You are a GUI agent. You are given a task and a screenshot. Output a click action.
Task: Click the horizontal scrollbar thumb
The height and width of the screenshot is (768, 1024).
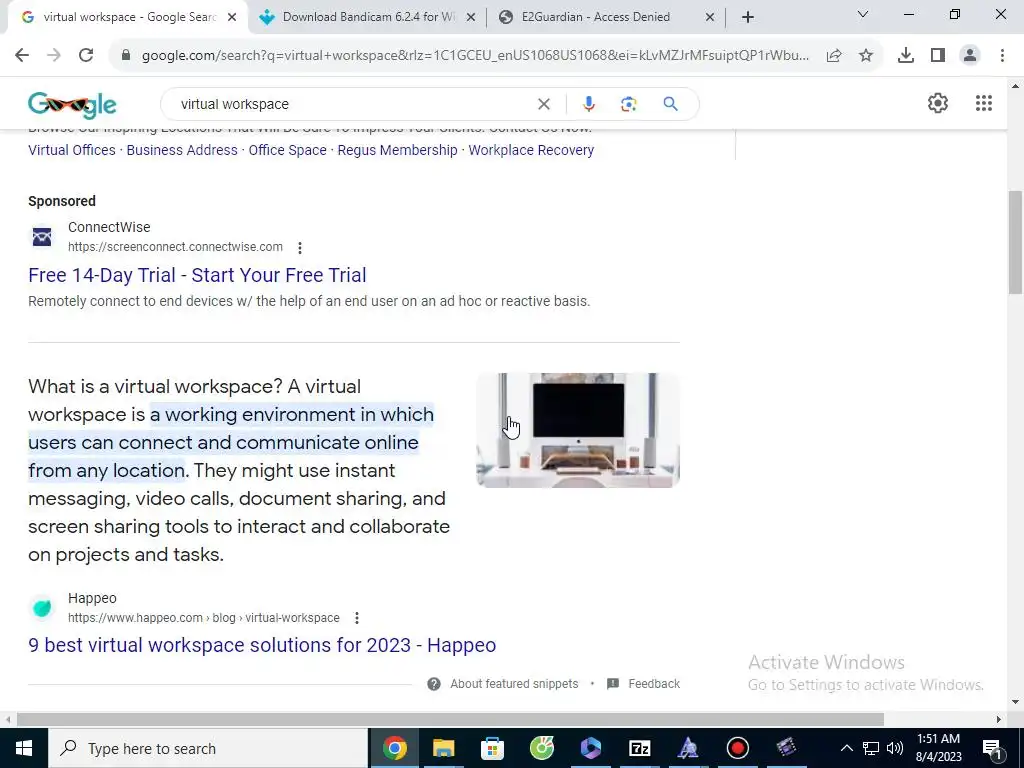click(450, 719)
